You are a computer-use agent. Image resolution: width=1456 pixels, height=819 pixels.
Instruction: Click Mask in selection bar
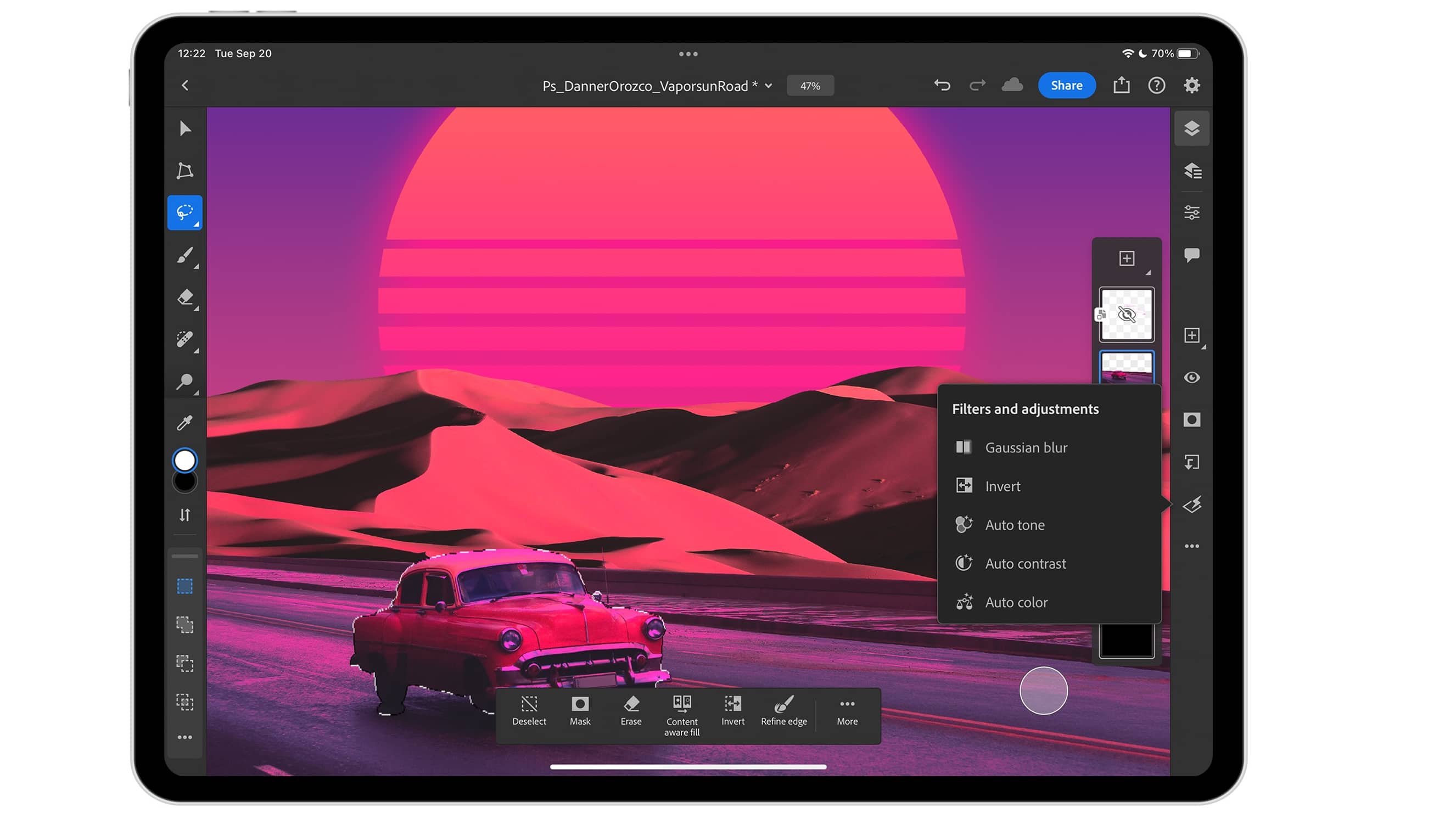click(580, 711)
